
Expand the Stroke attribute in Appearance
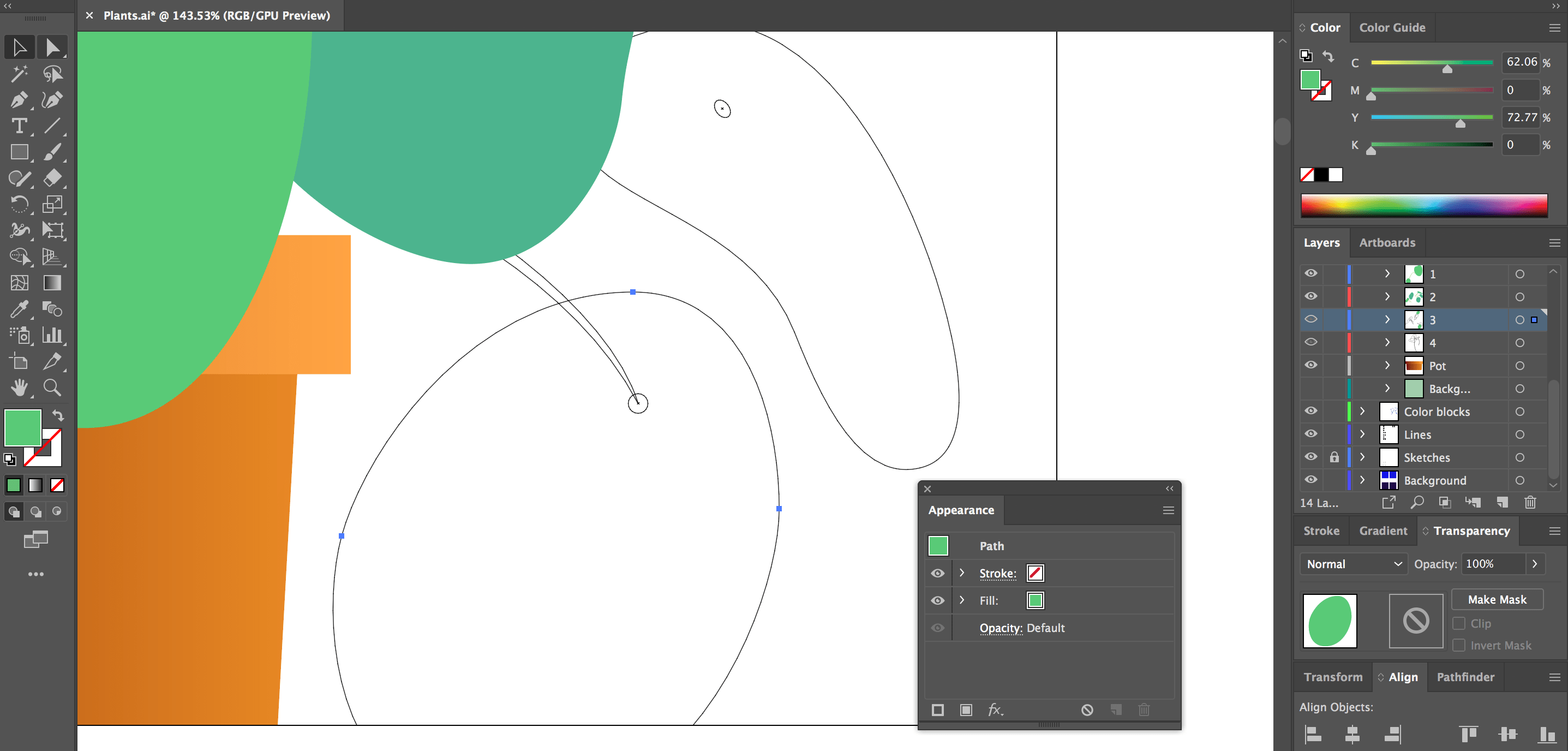[962, 573]
